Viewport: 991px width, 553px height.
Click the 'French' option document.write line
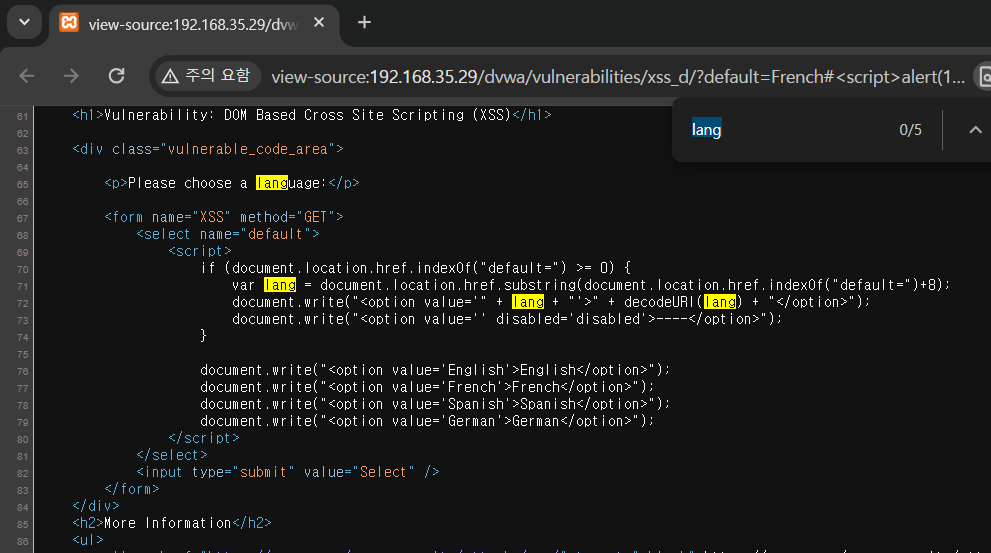tap(427, 387)
